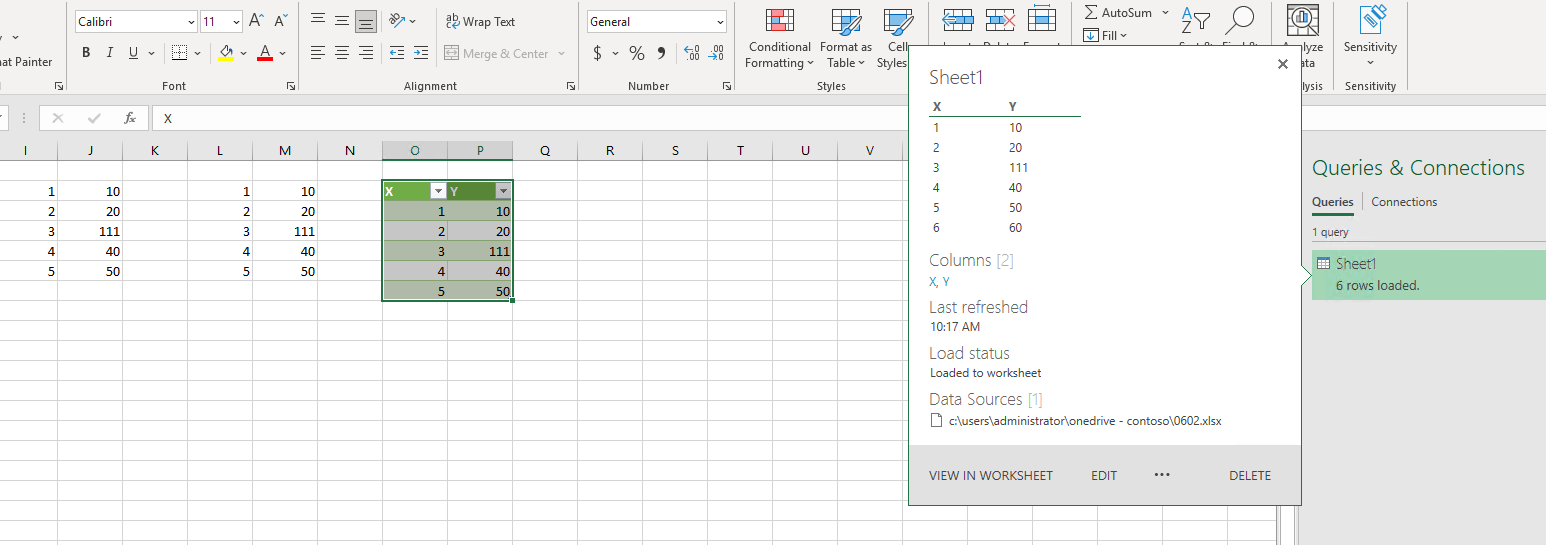Close the Sheet1 preview popup

click(1283, 64)
